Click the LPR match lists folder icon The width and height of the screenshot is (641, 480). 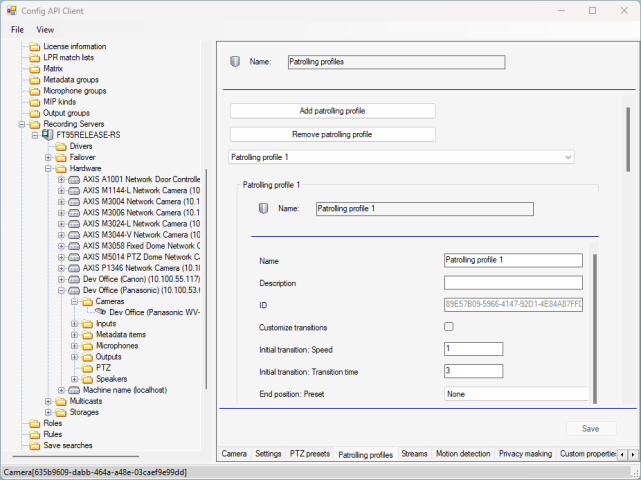point(34,58)
